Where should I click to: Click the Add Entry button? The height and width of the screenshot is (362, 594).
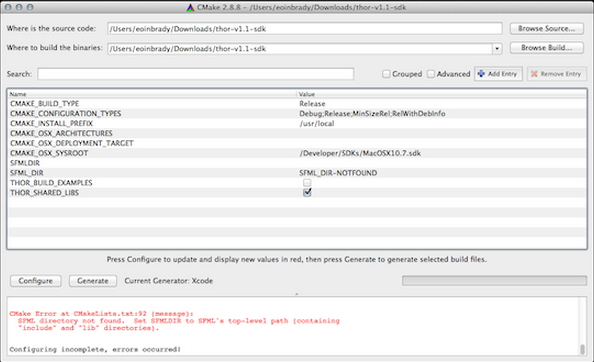click(498, 74)
